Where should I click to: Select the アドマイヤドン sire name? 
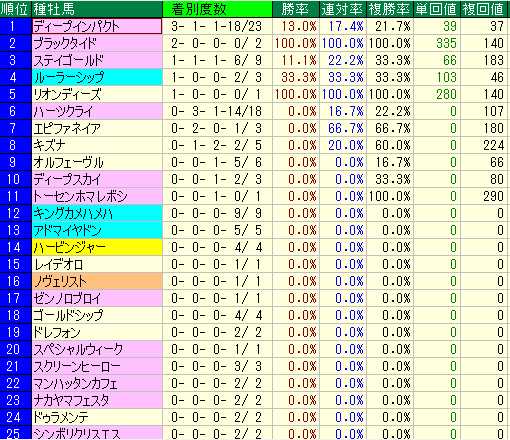[97, 230]
